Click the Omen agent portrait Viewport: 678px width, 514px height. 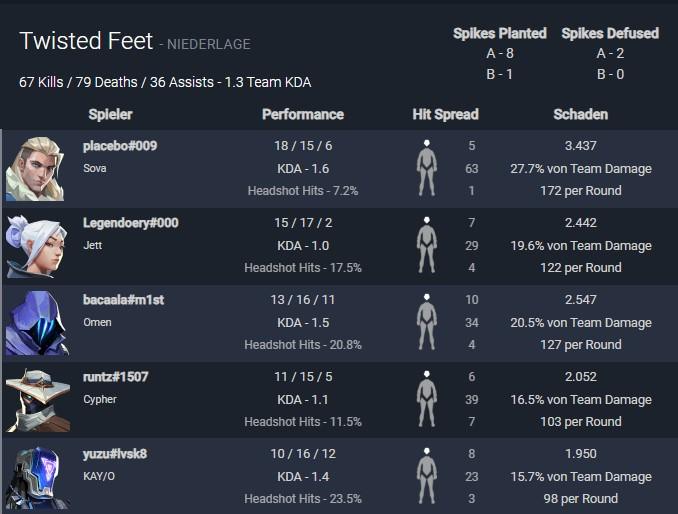pyautogui.click(x=36, y=323)
